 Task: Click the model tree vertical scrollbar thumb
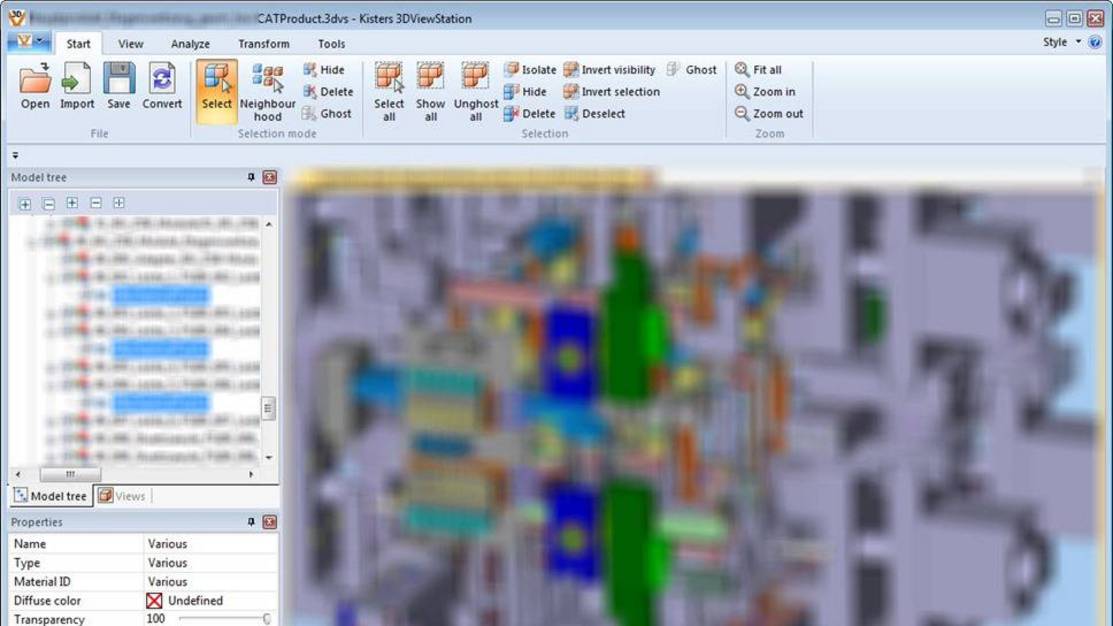click(x=268, y=408)
